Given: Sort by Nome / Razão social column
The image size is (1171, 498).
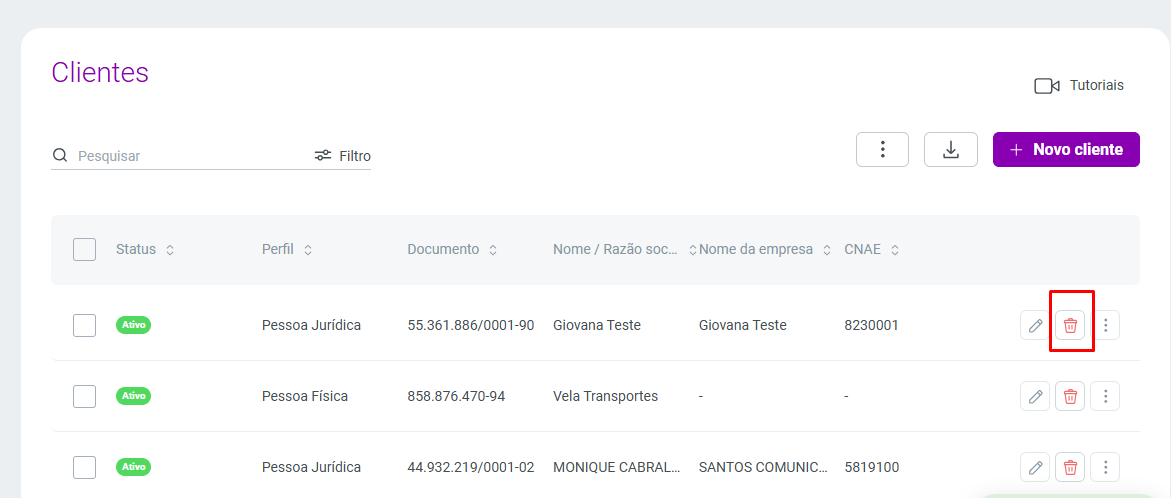Looking at the screenshot, I should [x=624, y=249].
